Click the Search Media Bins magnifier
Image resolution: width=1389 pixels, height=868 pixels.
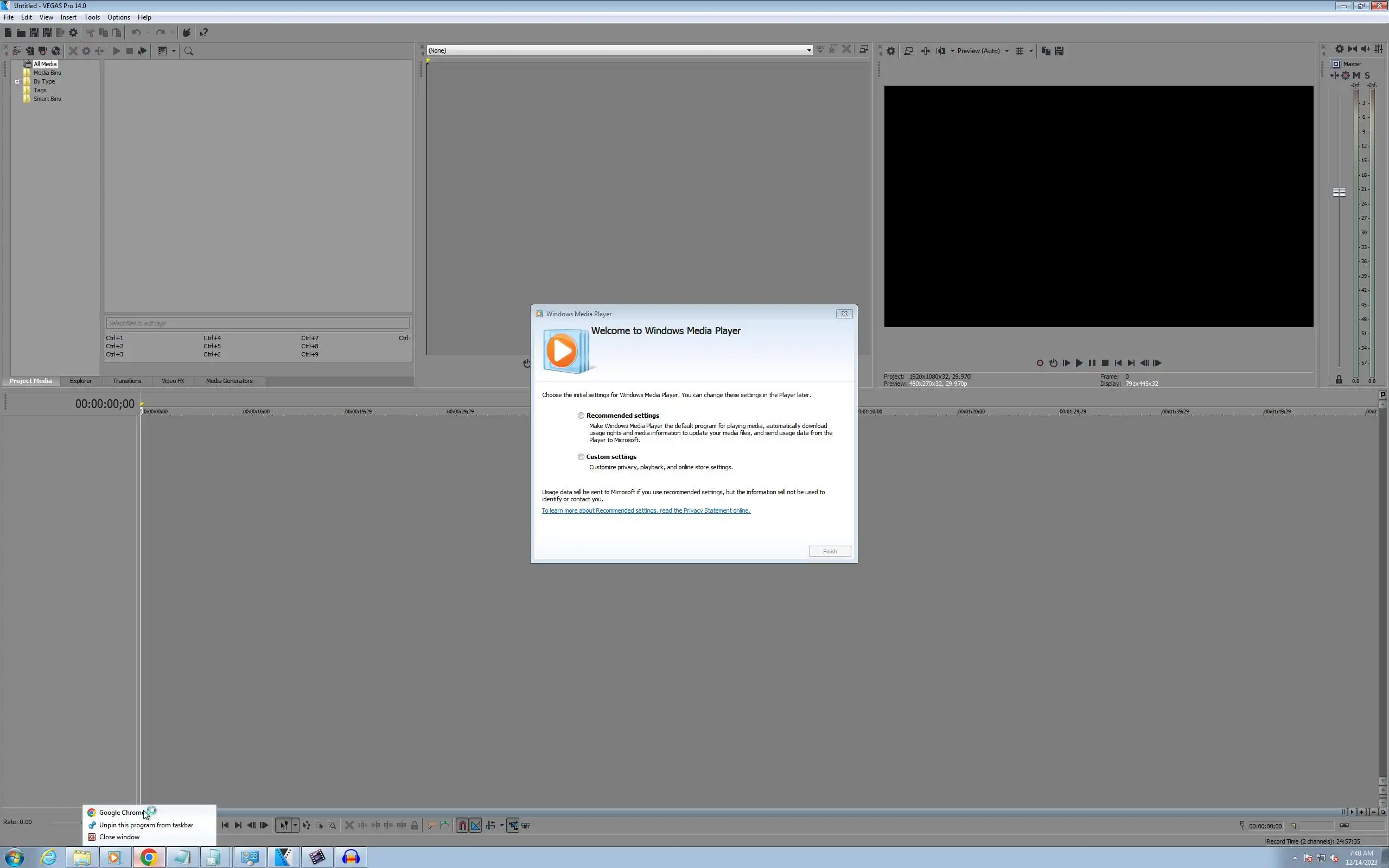coord(189,51)
